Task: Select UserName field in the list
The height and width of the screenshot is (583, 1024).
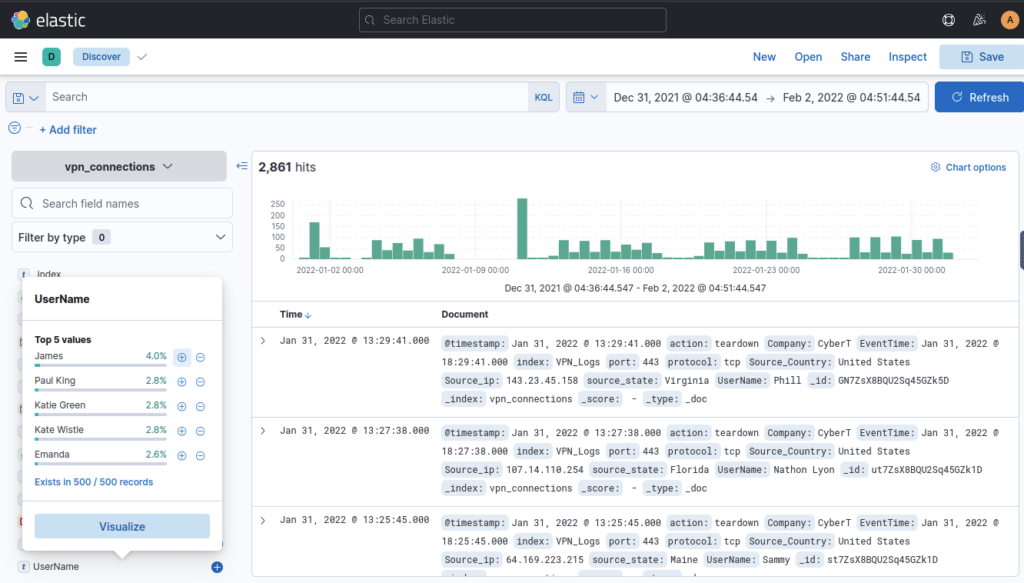Action: click(56, 567)
